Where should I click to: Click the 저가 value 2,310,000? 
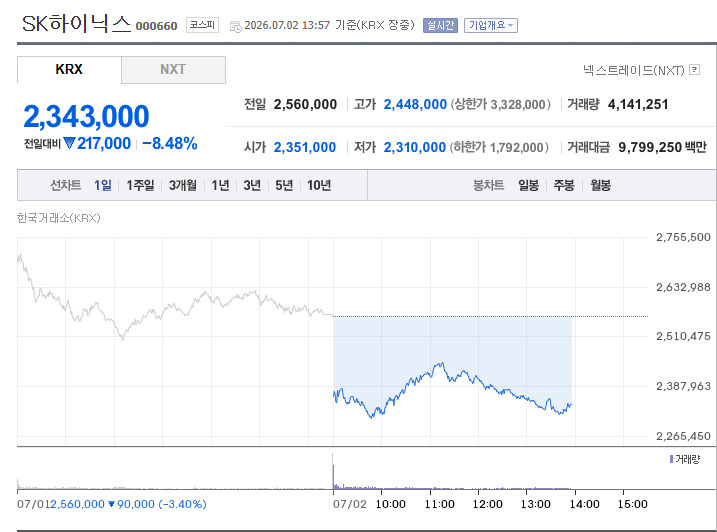(x=415, y=147)
